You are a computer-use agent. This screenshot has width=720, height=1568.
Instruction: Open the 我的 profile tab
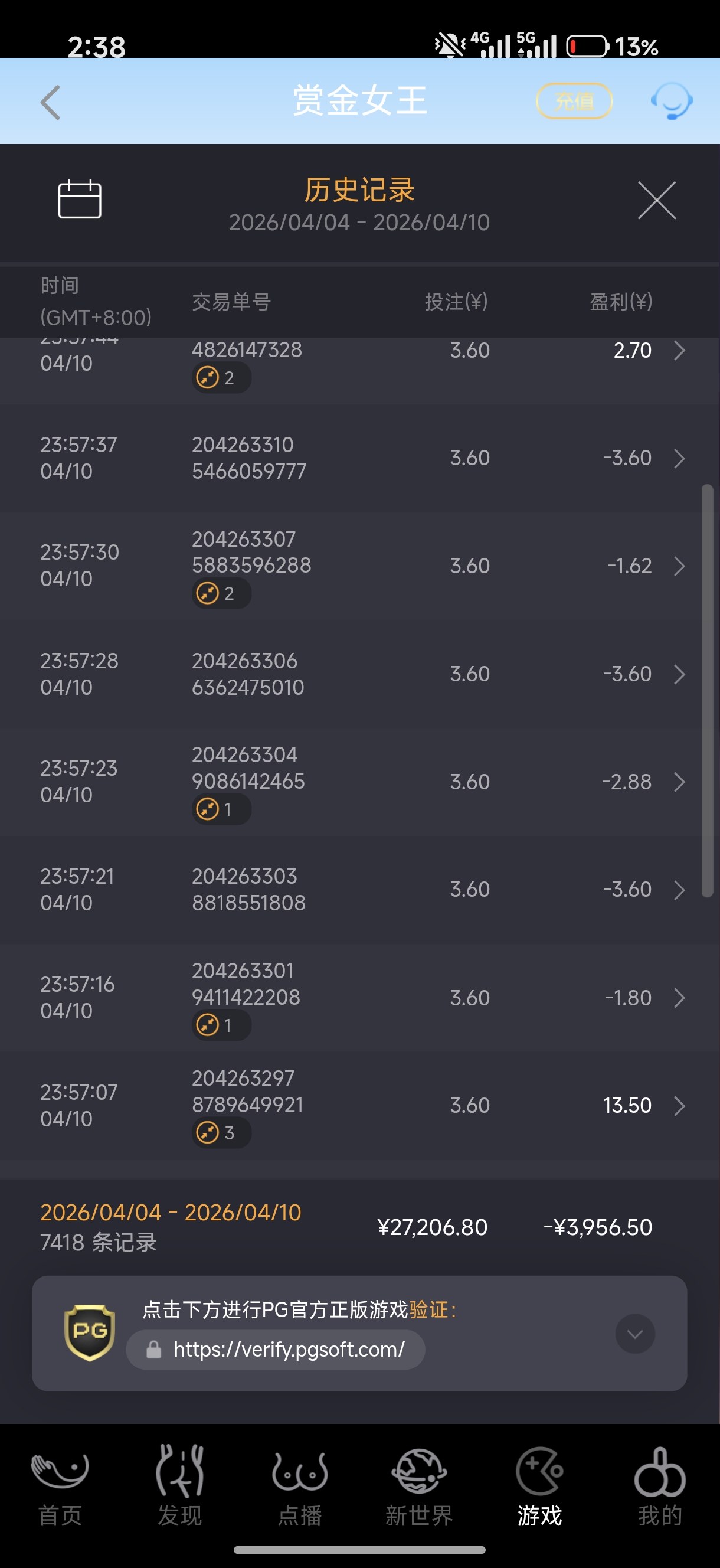coord(660,1486)
